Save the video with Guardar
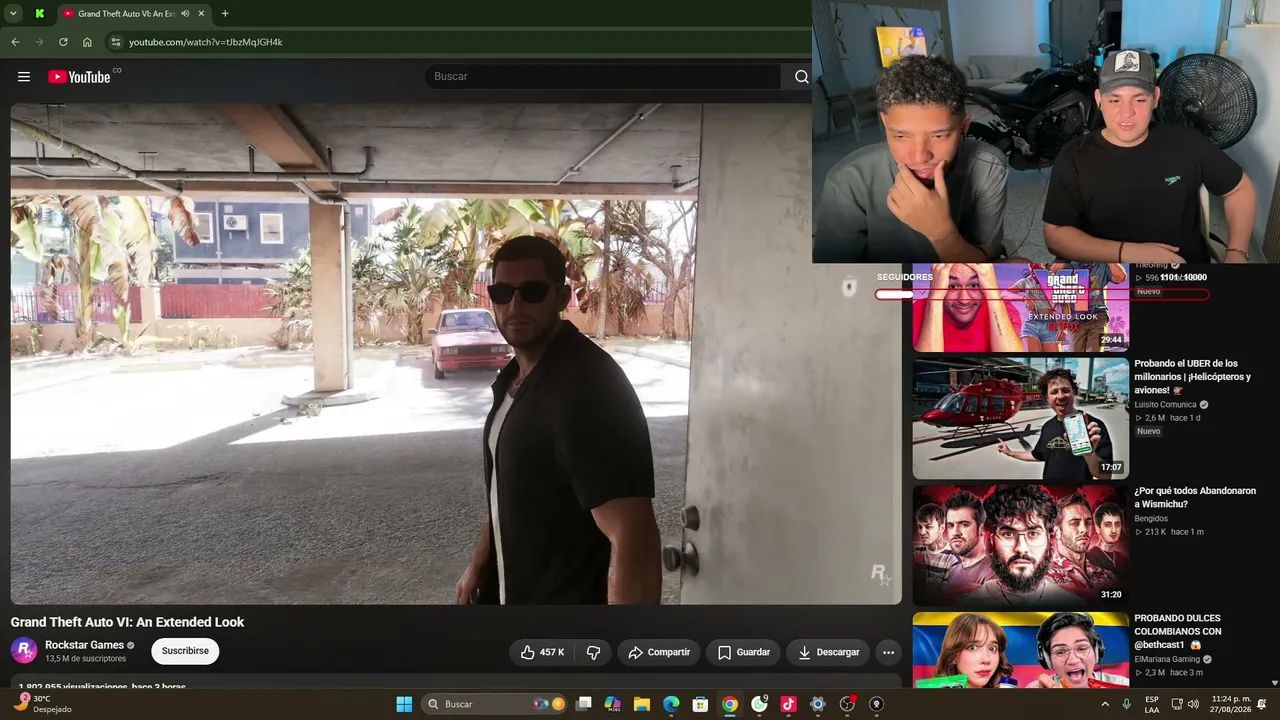Viewport: 1280px width, 720px height. point(744,652)
